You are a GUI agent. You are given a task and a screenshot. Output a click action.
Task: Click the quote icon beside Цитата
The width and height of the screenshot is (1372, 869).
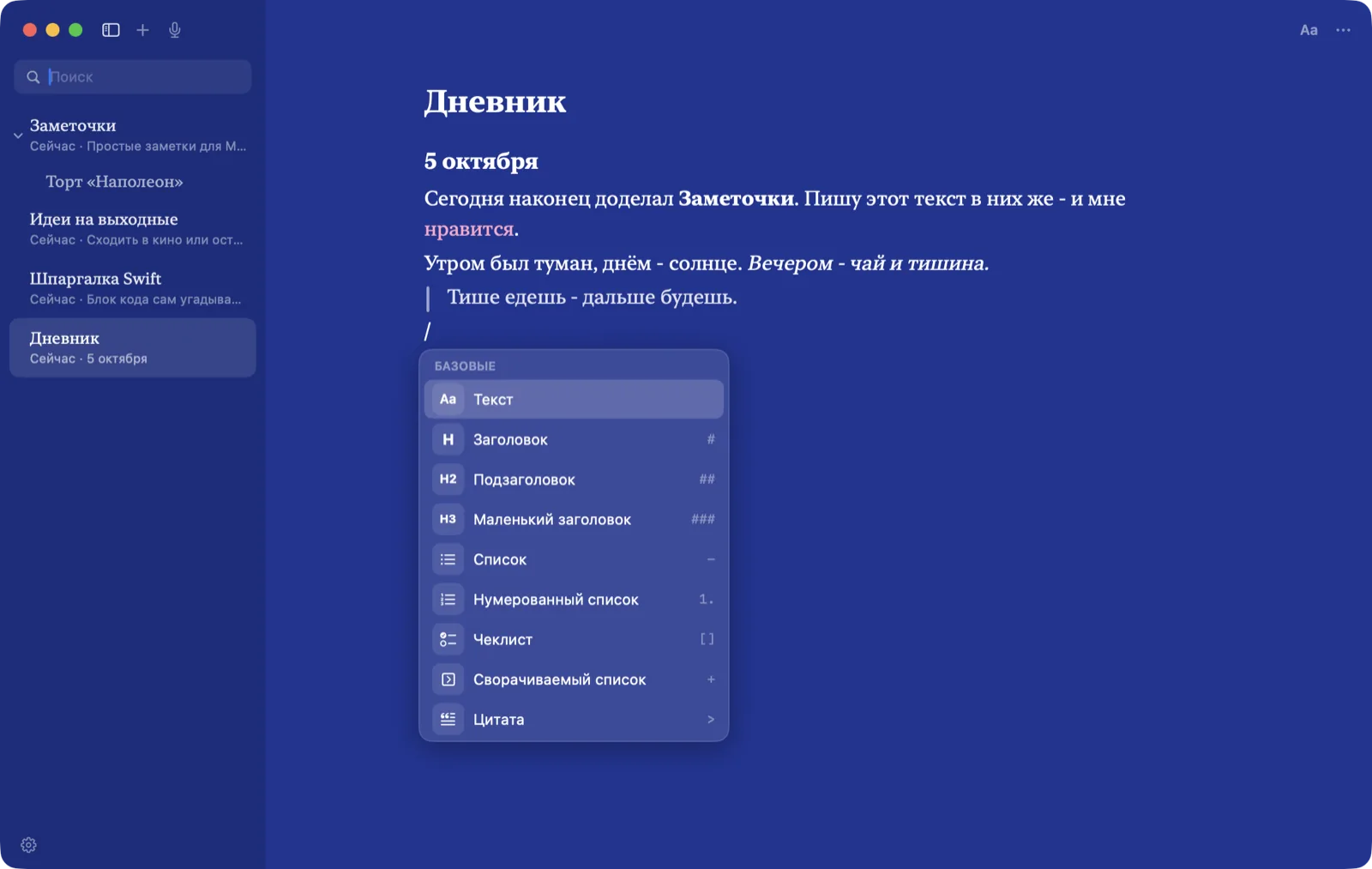448,720
